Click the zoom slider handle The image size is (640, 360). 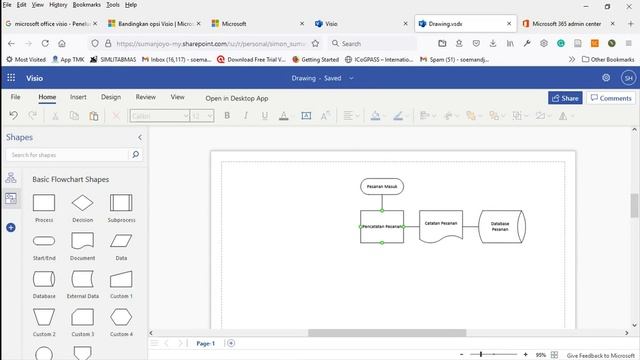481,355
